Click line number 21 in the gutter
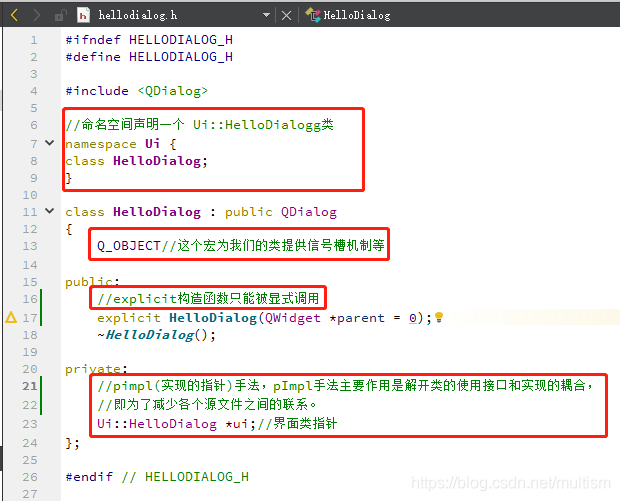620x501 pixels. click(x=30, y=386)
